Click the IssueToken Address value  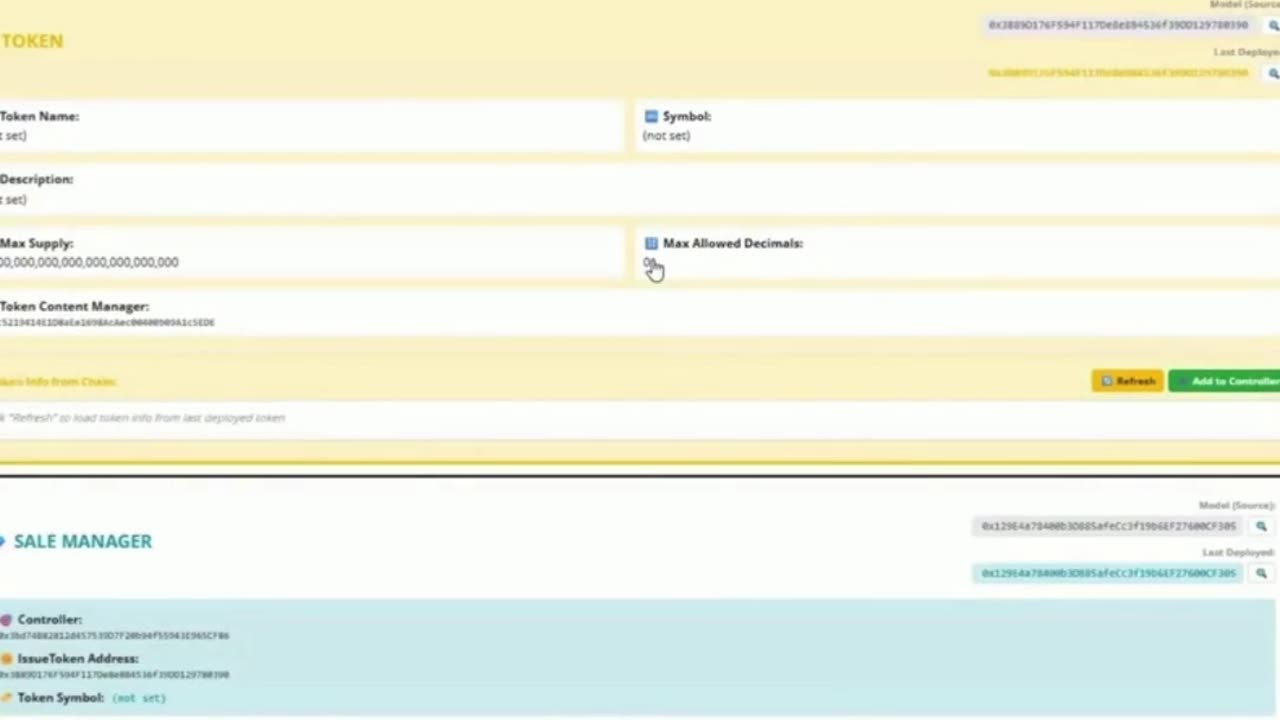point(114,675)
